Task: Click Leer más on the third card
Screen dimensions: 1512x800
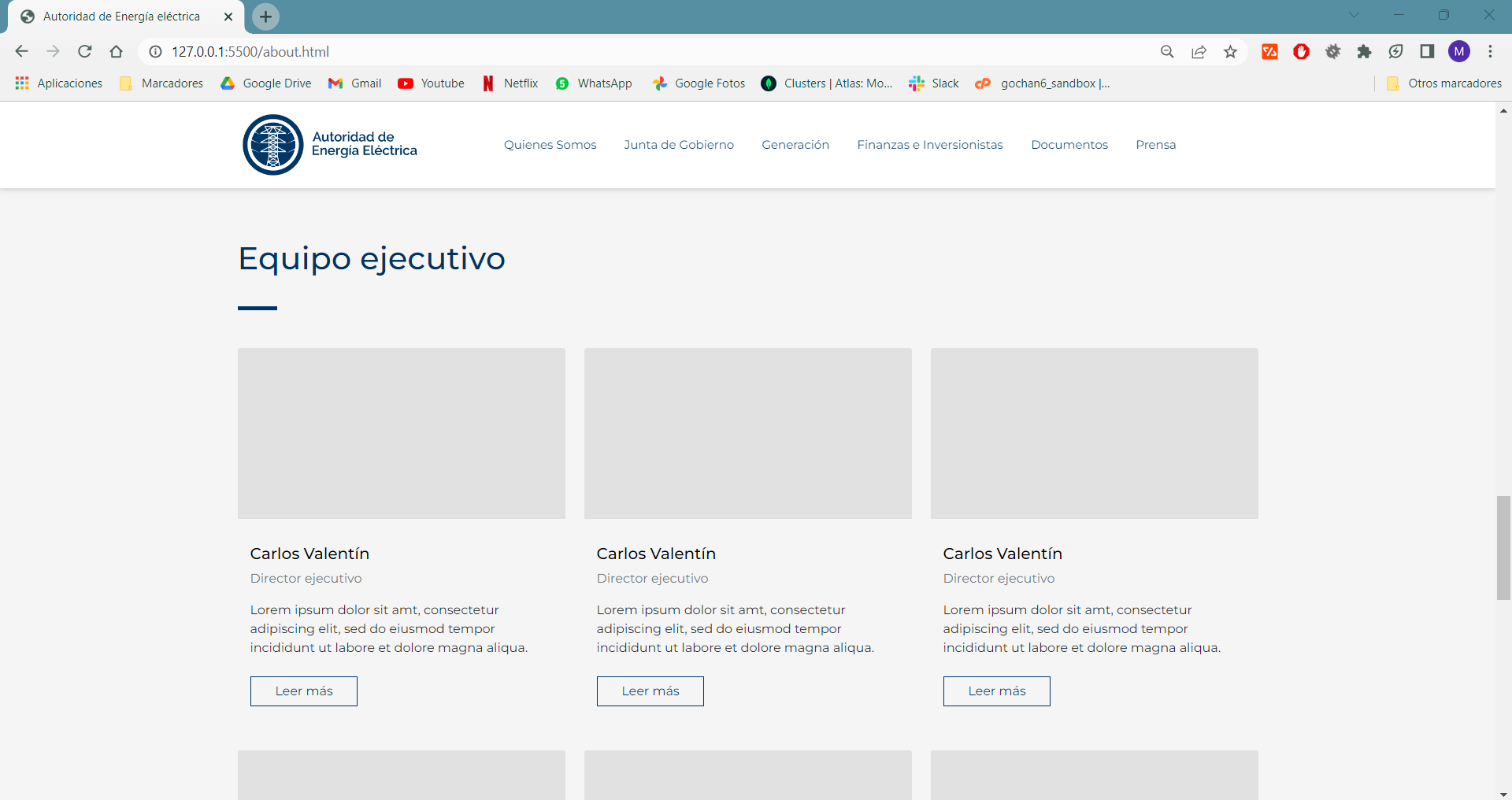Action: 997,691
